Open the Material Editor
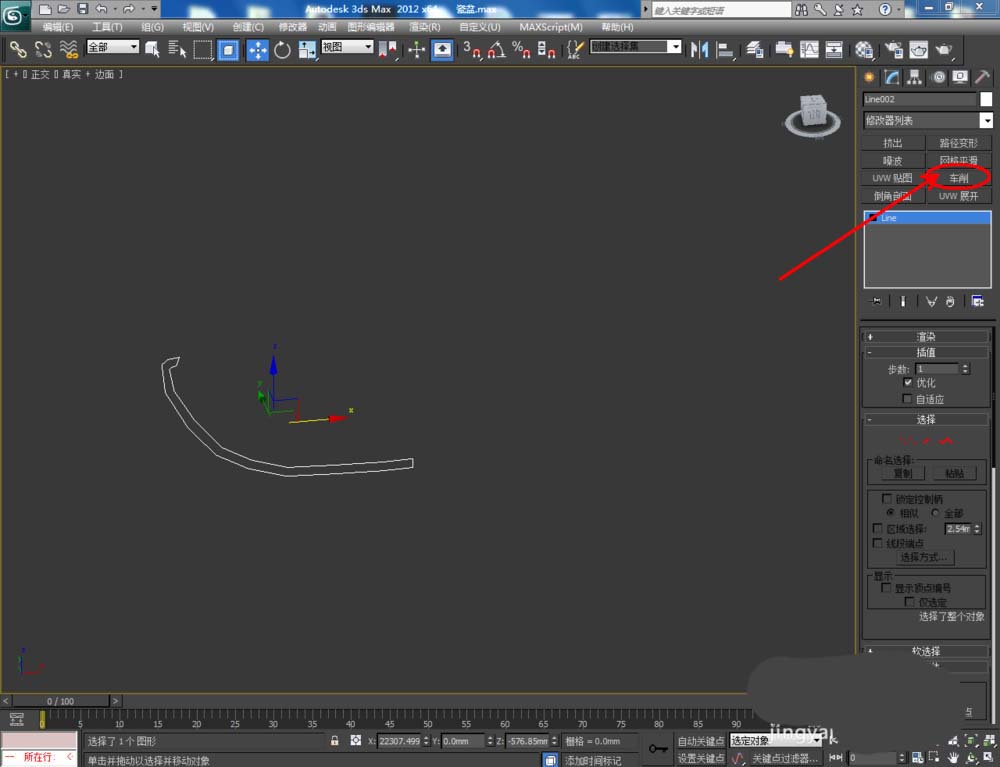 click(864, 50)
